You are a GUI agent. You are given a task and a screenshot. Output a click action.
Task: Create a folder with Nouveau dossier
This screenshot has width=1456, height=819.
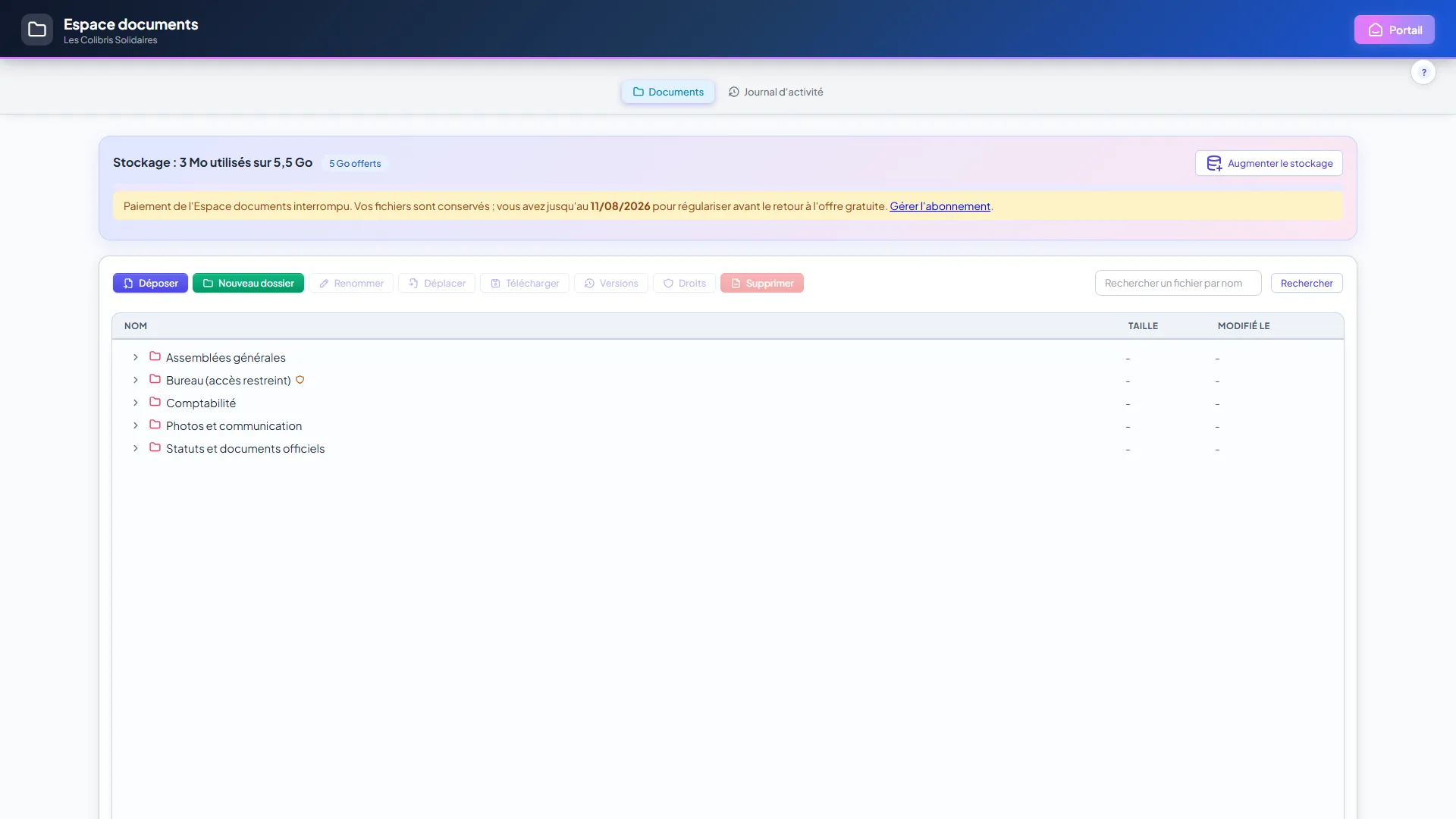(248, 283)
